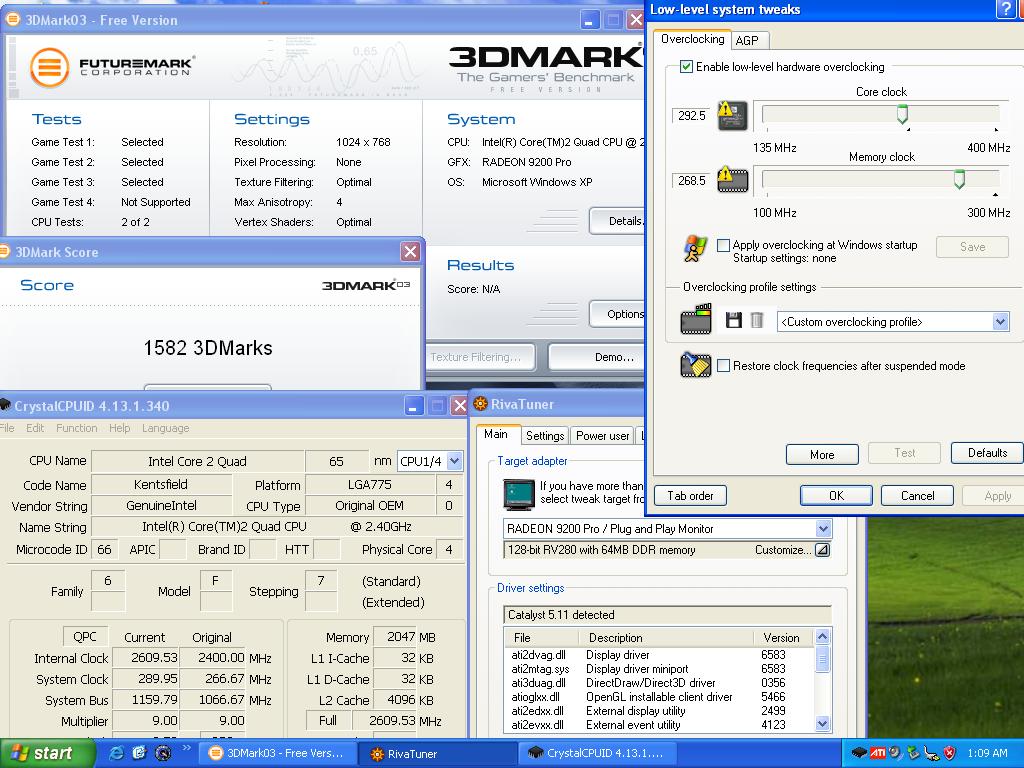Select RivaTuner Main tab
This screenshot has width=1024, height=768.
point(496,434)
